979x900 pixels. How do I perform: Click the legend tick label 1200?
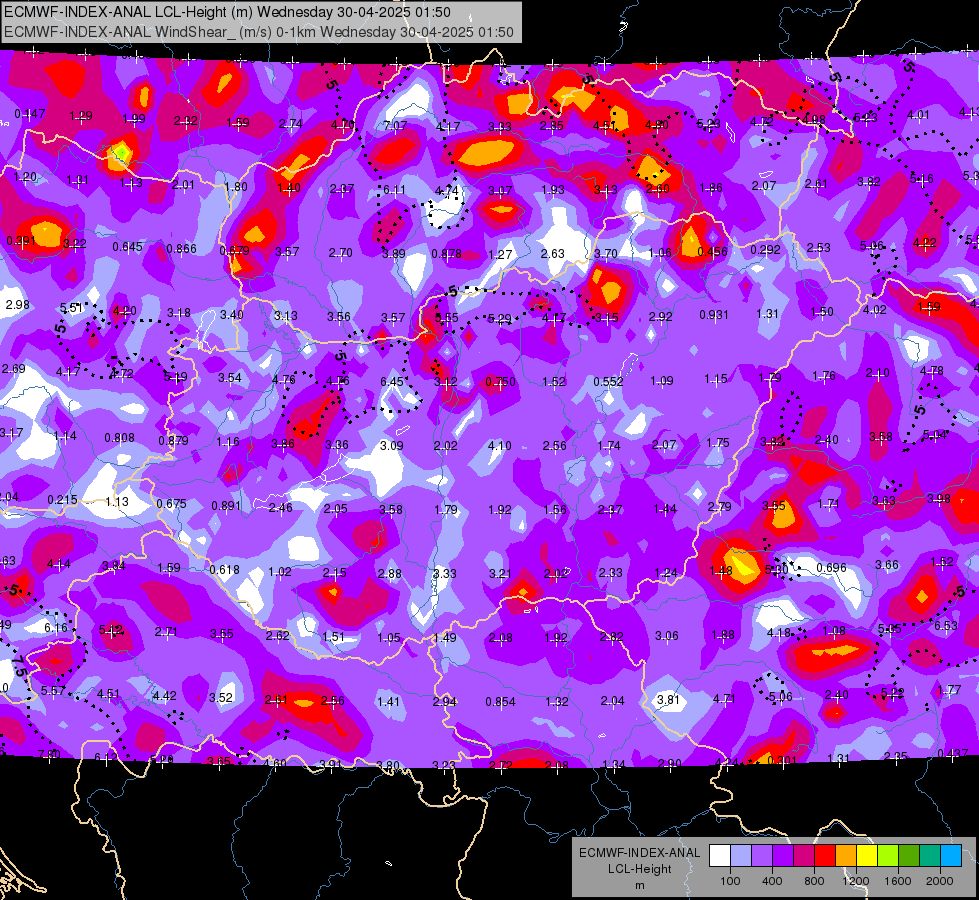point(855,881)
